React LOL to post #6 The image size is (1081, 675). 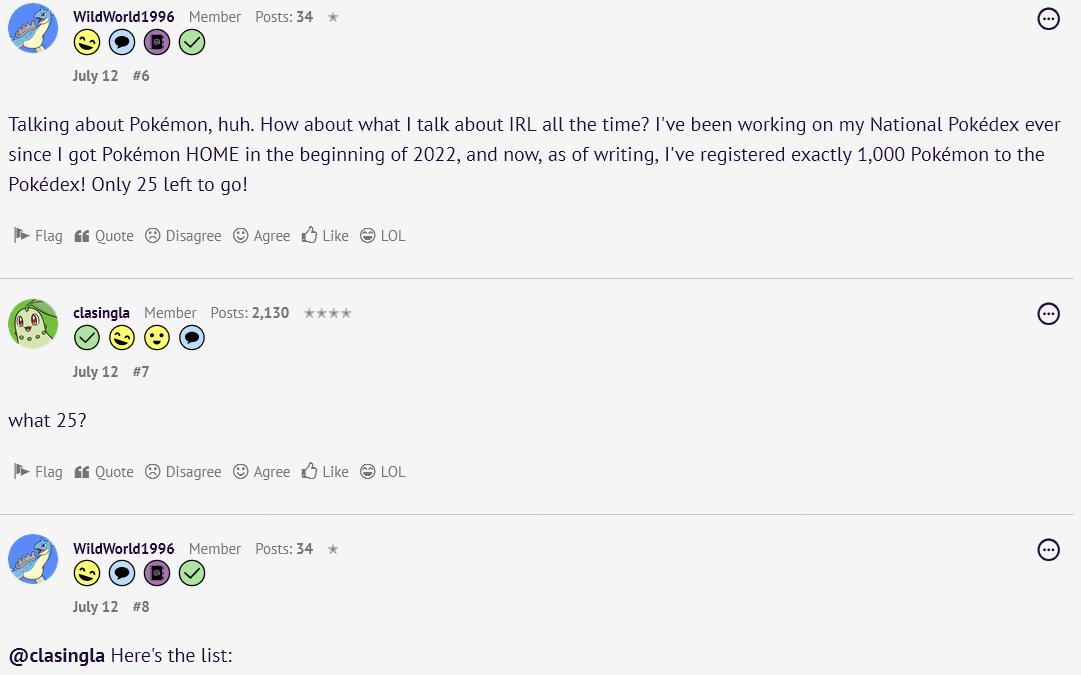click(382, 236)
